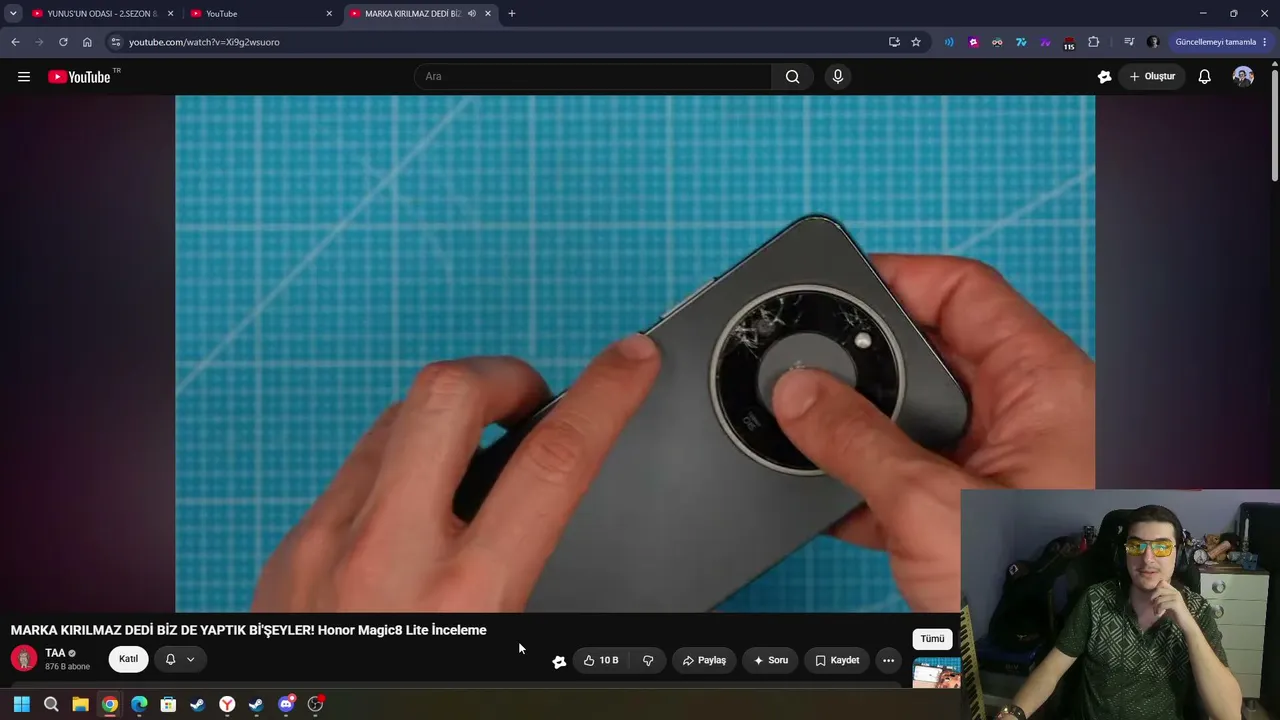Click the magnifier search button
1280x720 pixels.
point(792,77)
